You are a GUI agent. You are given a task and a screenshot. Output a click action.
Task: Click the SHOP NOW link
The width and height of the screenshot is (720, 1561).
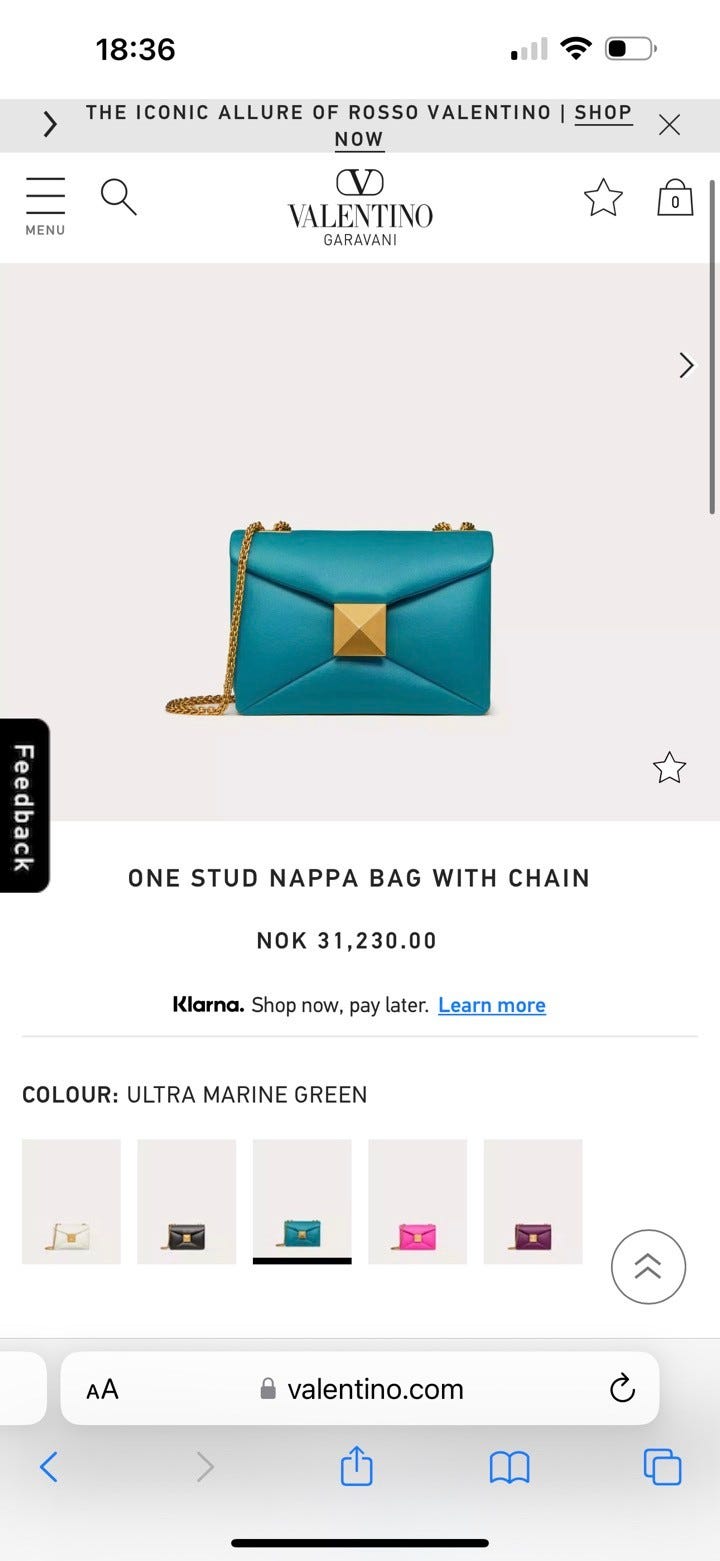pos(483,126)
